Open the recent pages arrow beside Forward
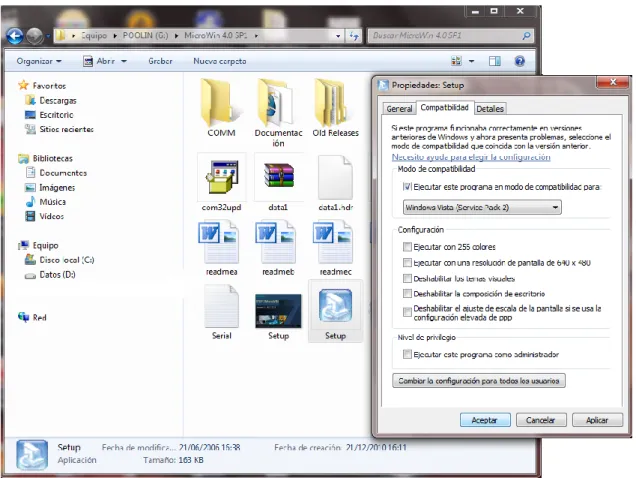 click(x=48, y=36)
